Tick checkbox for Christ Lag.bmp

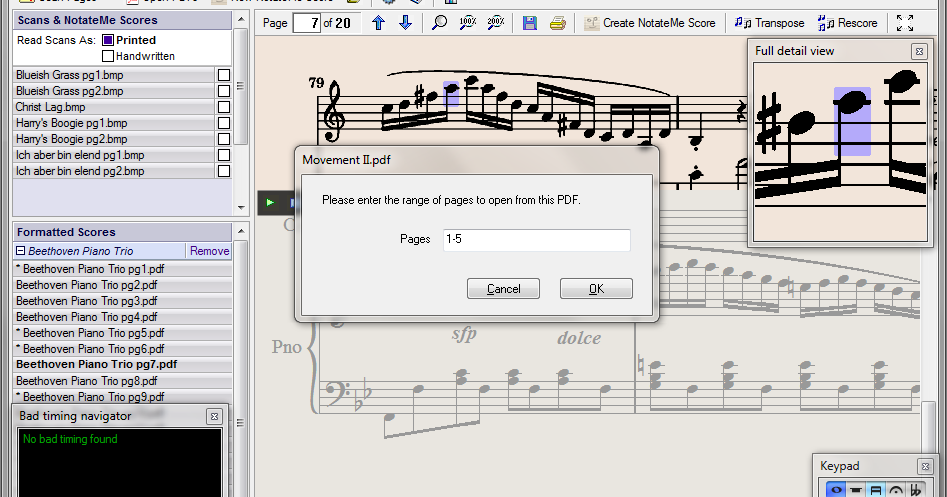(223, 107)
